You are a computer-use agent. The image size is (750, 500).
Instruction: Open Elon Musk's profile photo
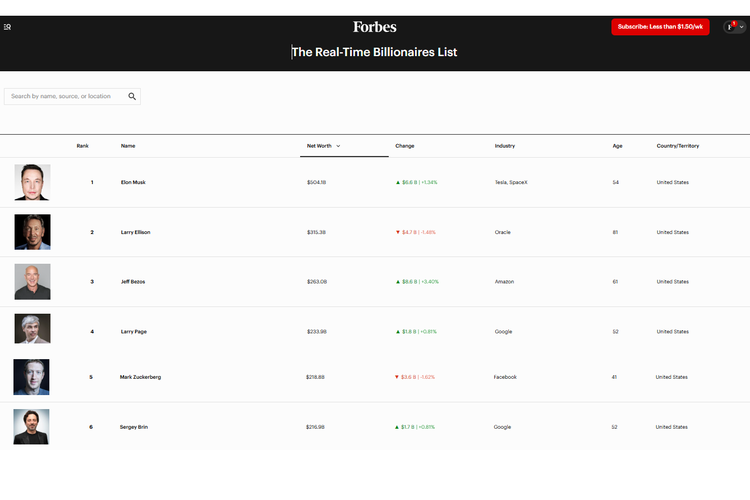(32, 182)
